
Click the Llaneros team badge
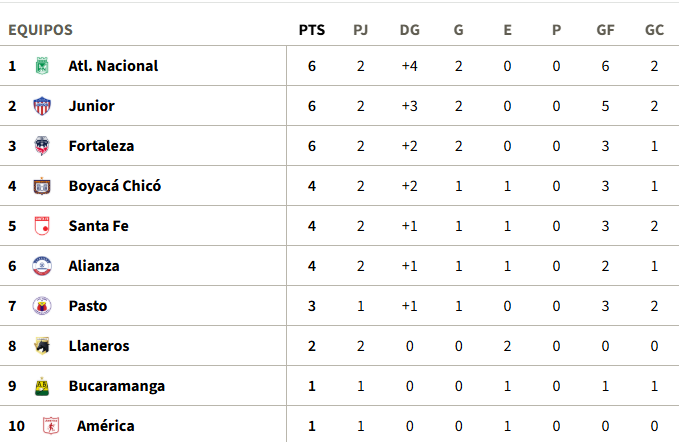pyautogui.click(x=42, y=346)
